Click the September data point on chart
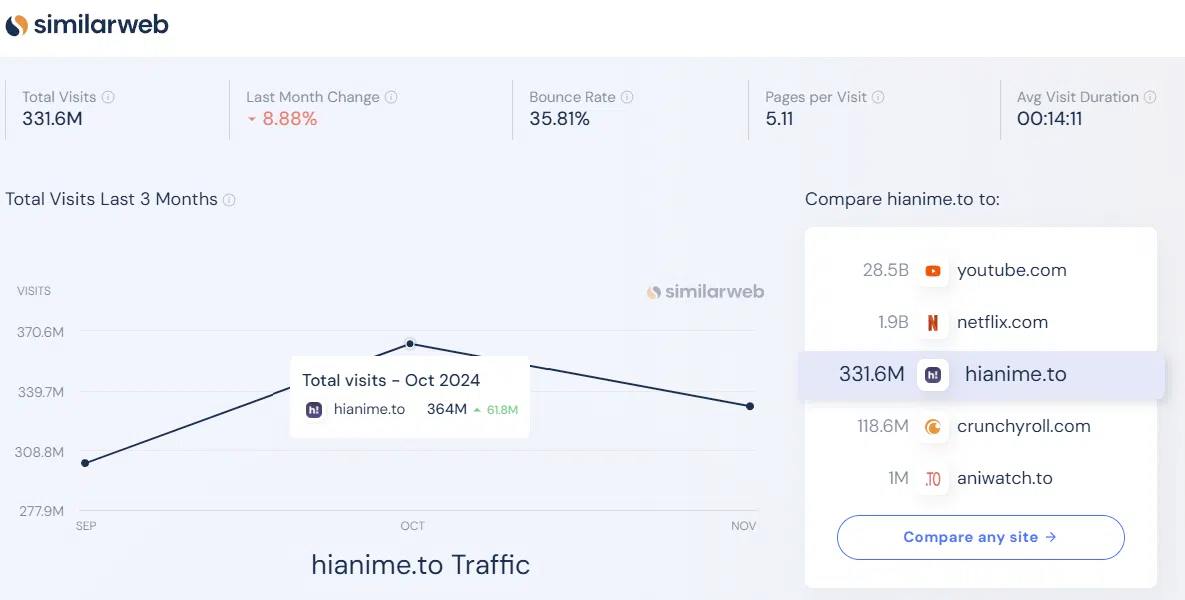The height and width of the screenshot is (600, 1185). [x=85, y=462]
